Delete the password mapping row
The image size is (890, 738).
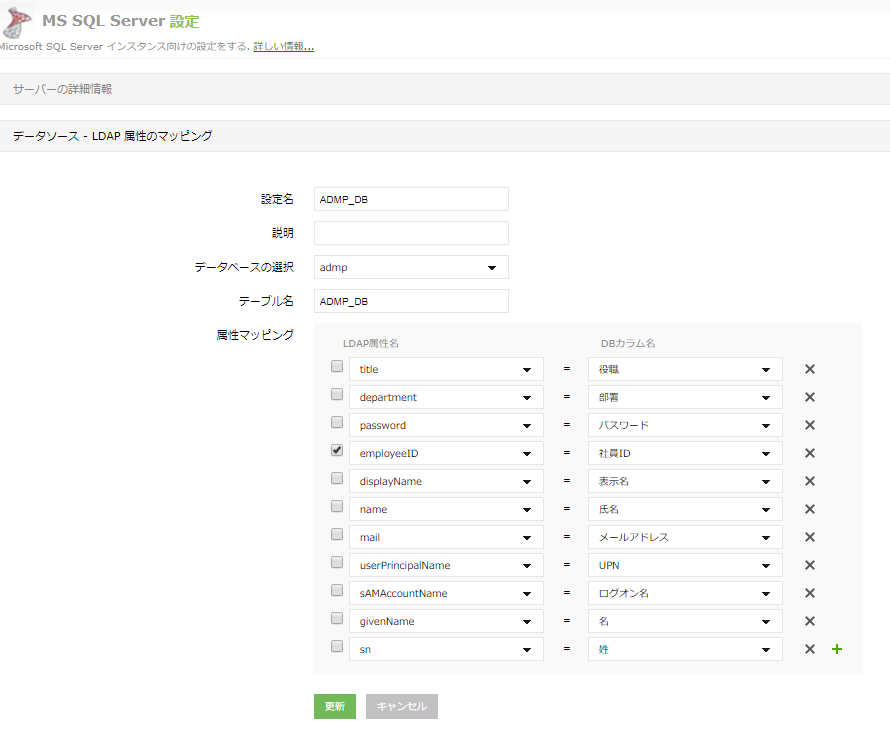(809, 425)
